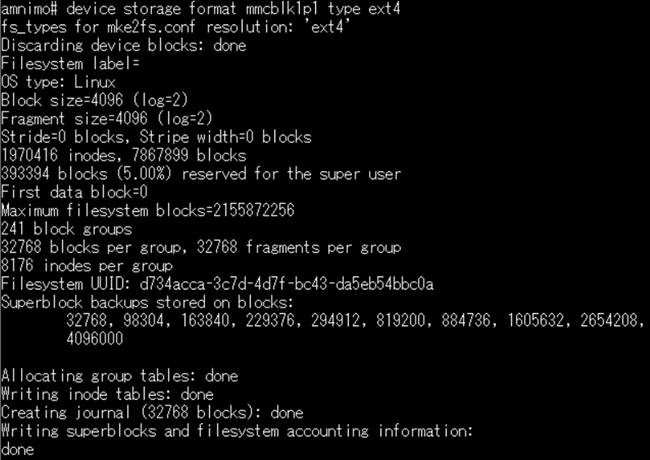Image resolution: width=650 pixels, height=460 pixels.
Task: Click the 'Stride=0 blocks' text
Action: [x=62, y=137]
